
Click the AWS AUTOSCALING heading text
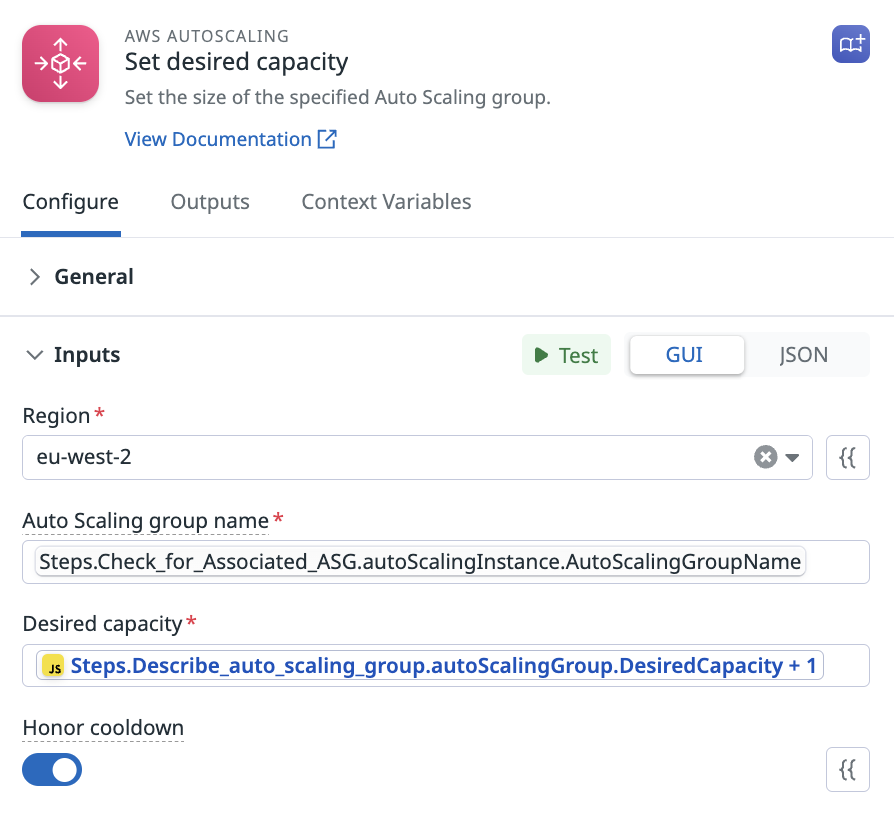(206, 36)
